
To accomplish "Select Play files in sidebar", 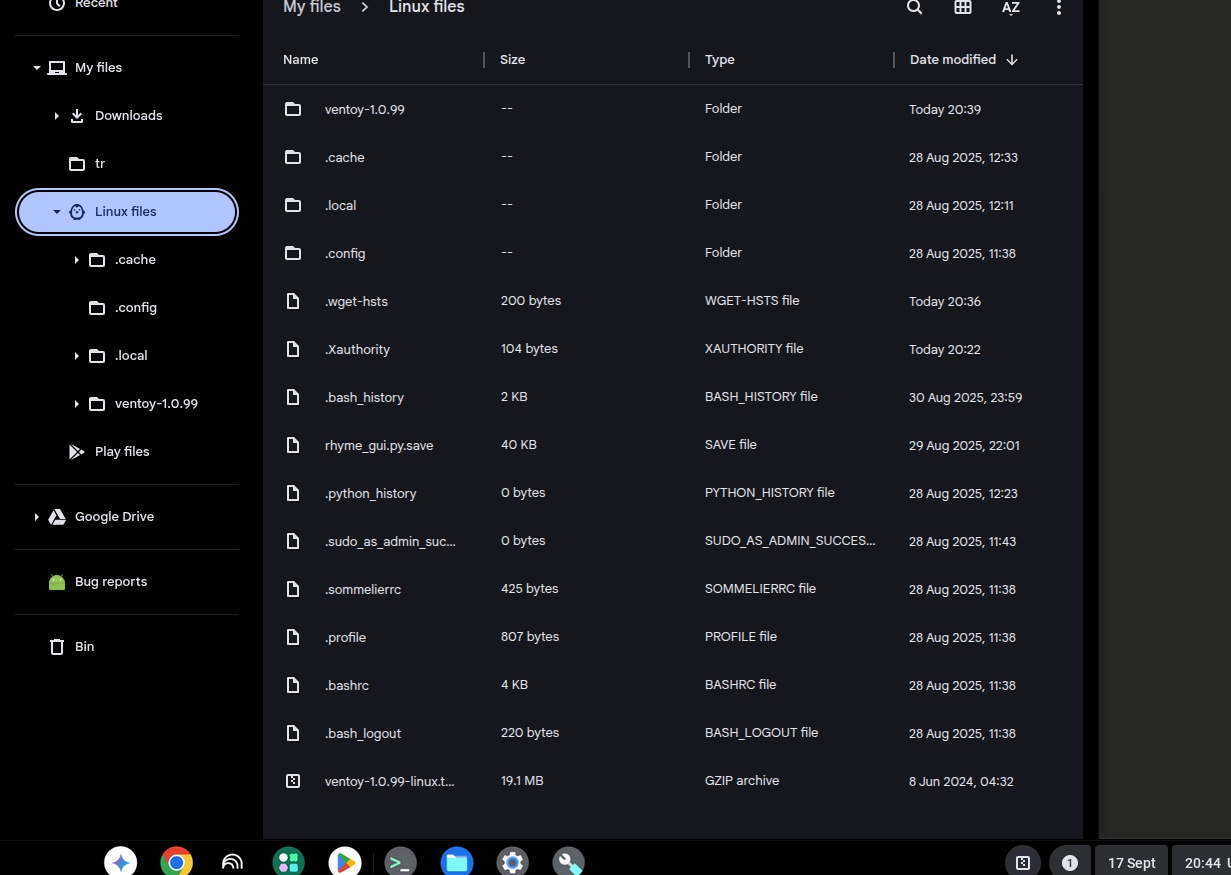I will tap(121, 452).
